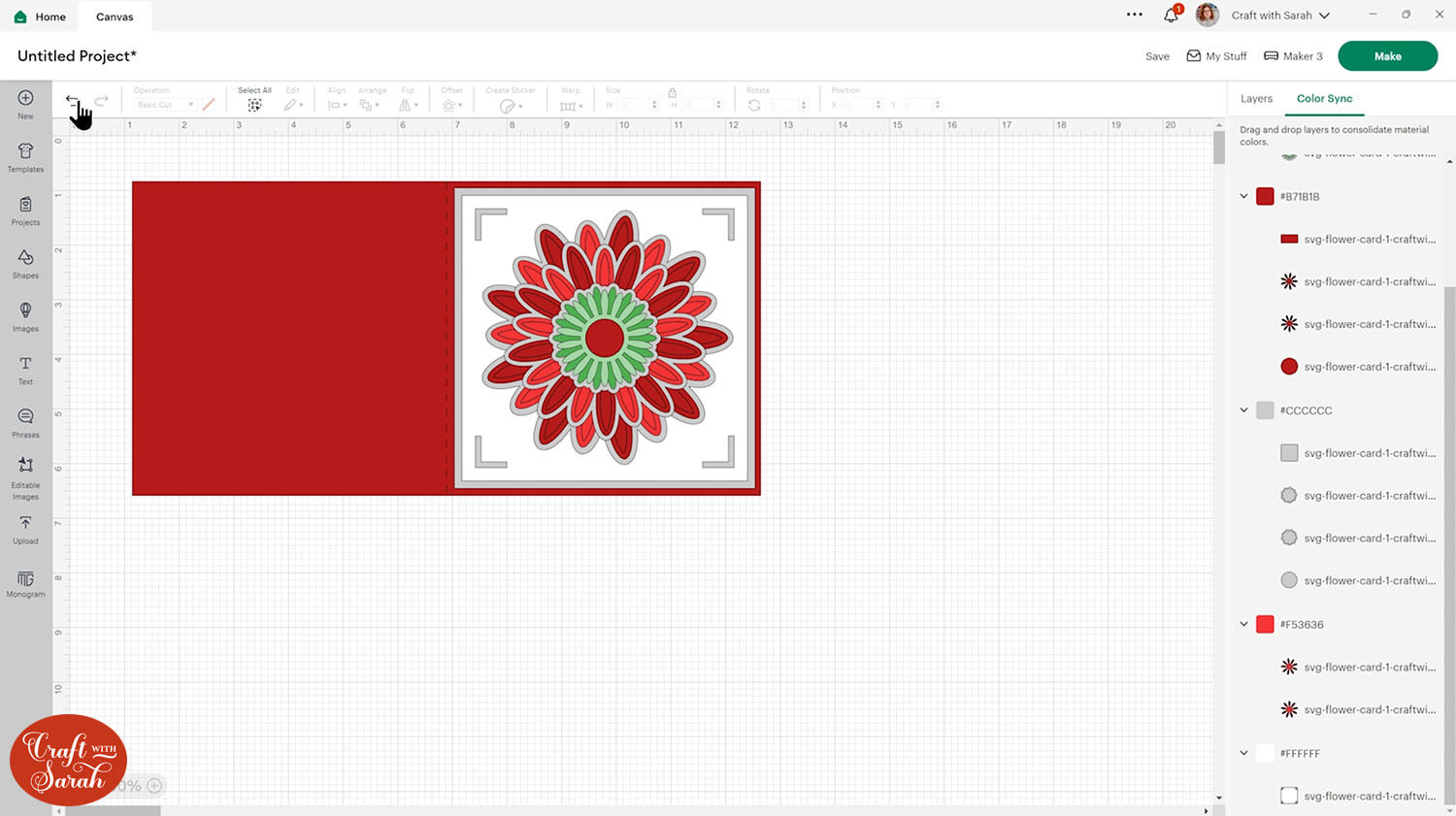The image size is (1456, 816).
Task: Open the Arrange dropdown
Action: pyautogui.click(x=369, y=105)
